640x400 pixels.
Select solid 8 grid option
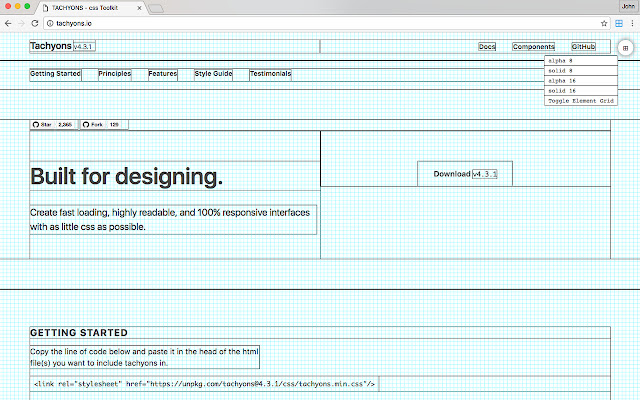(581, 71)
